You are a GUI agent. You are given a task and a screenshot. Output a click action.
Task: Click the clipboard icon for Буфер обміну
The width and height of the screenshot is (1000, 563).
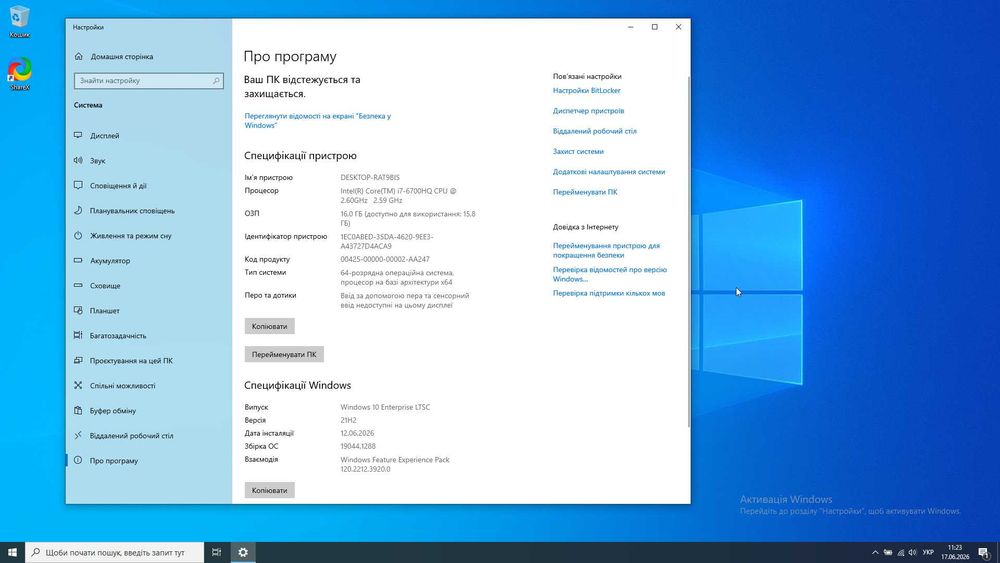pyautogui.click(x=78, y=410)
